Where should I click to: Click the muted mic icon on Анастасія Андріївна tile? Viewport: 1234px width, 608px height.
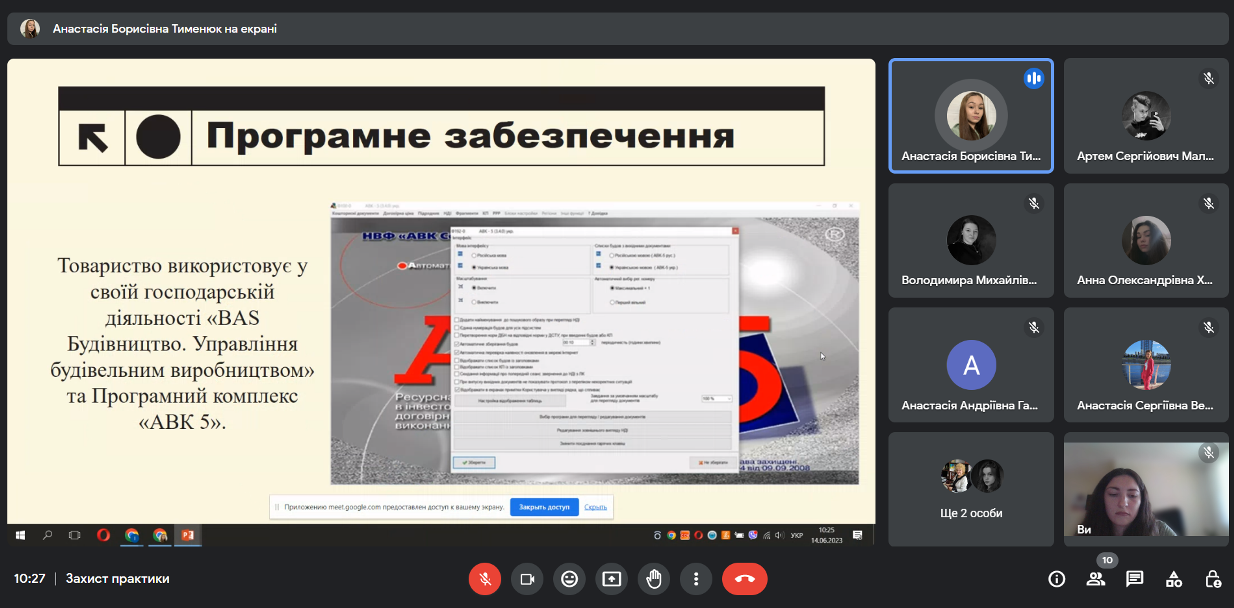pos(1034,327)
